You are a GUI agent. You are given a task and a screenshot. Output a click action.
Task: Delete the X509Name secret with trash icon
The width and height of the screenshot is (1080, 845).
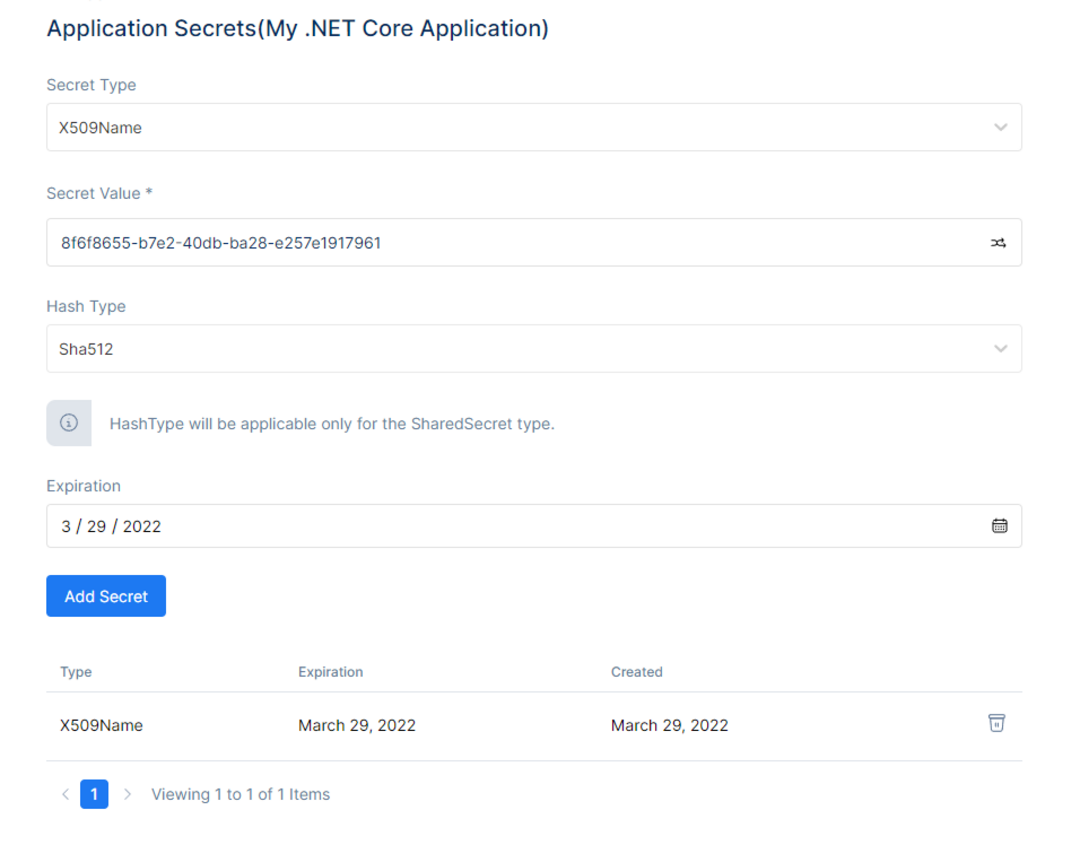pyautogui.click(x=996, y=723)
